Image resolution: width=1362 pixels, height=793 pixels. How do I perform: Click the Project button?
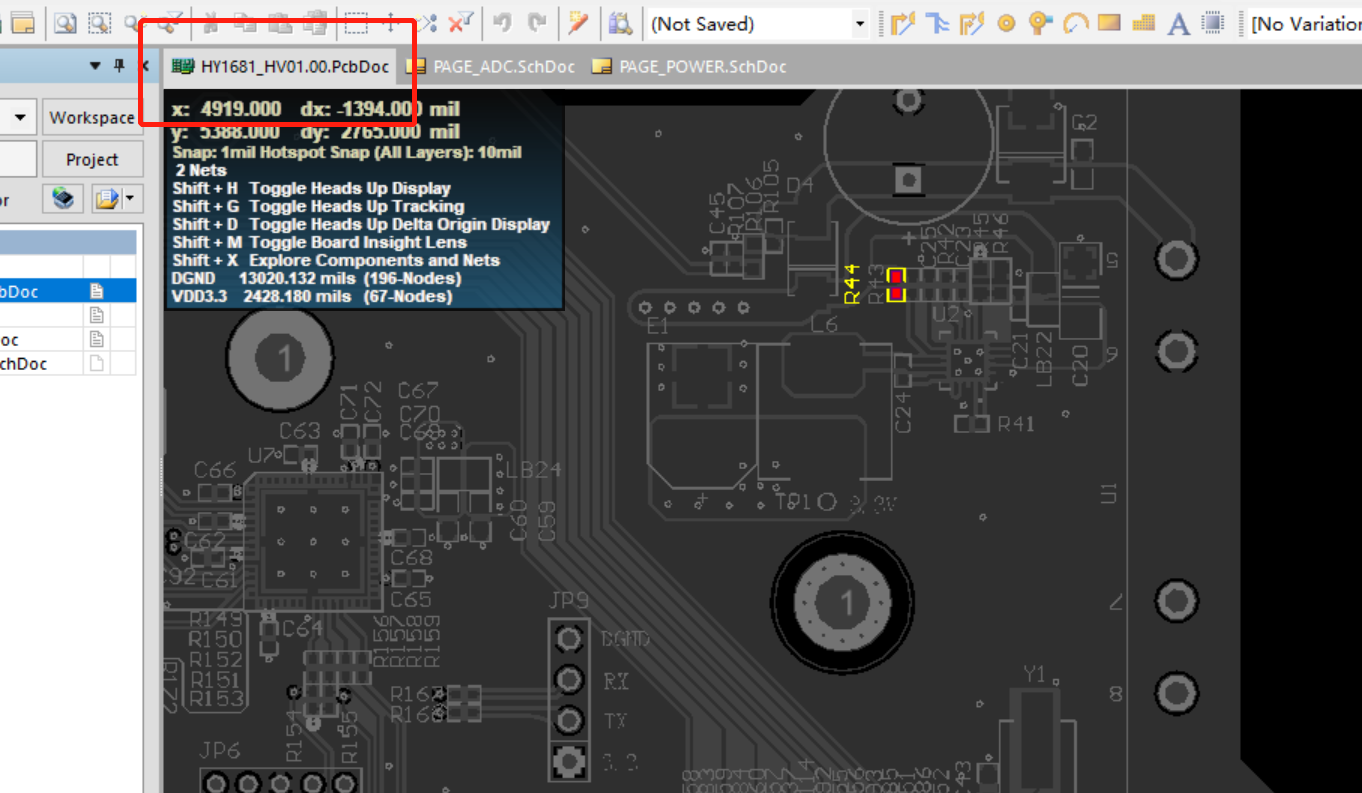(x=92, y=159)
